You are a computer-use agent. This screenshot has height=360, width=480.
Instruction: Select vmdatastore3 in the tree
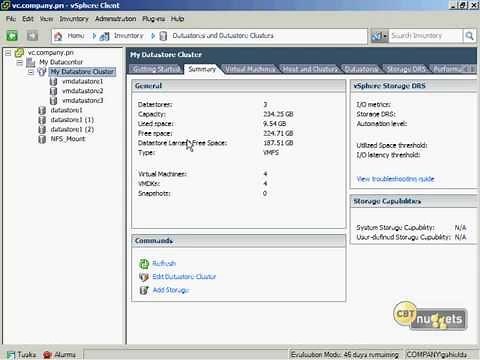[82, 101]
